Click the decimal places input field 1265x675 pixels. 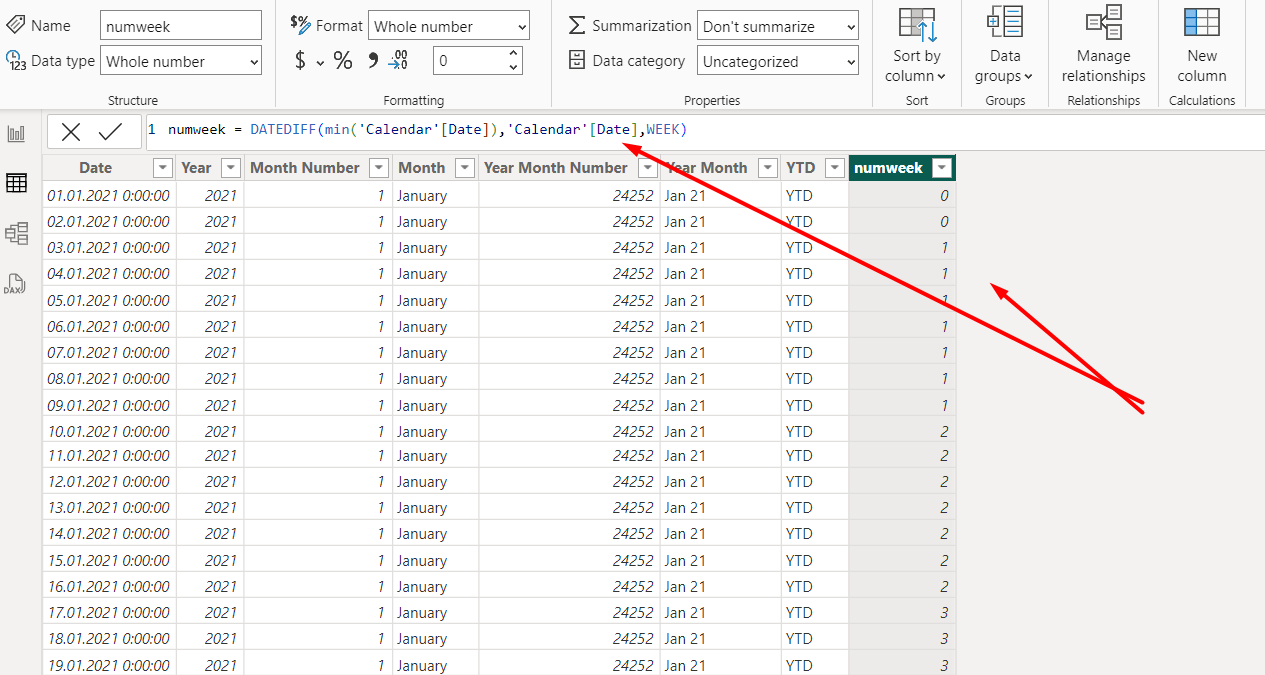[470, 61]
